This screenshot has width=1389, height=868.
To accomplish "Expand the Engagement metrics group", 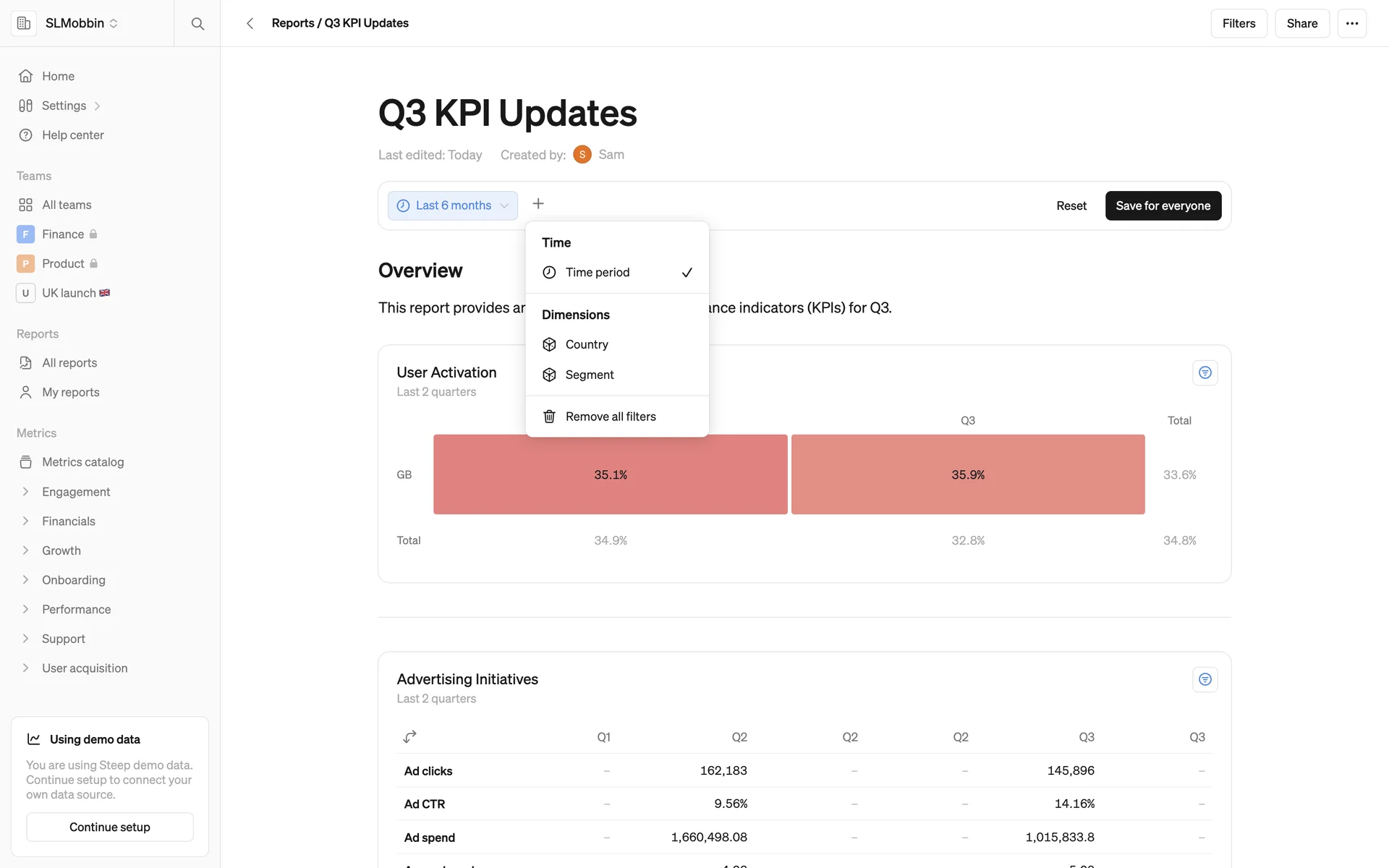I will pyautogui.click(x=75, y=492).
